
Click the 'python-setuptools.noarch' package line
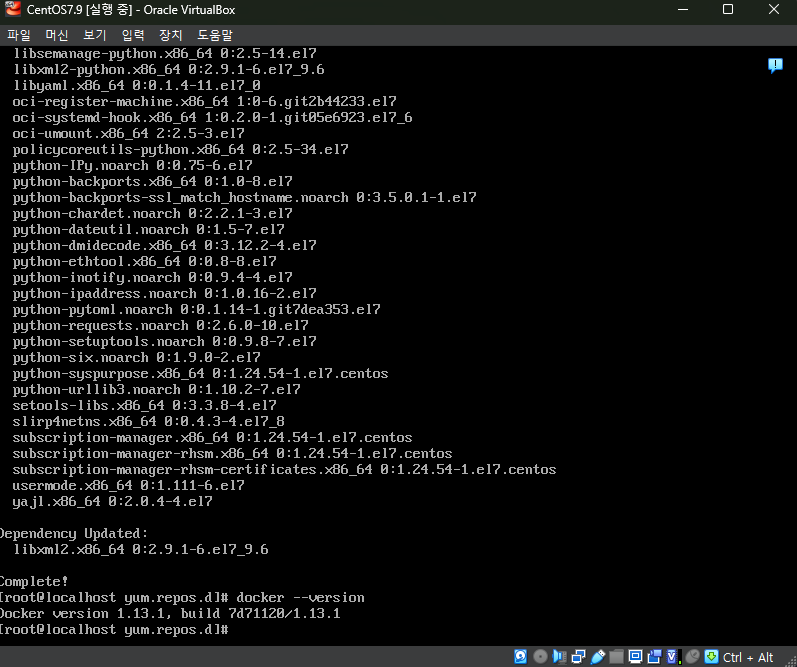click(x=164, y=341)
